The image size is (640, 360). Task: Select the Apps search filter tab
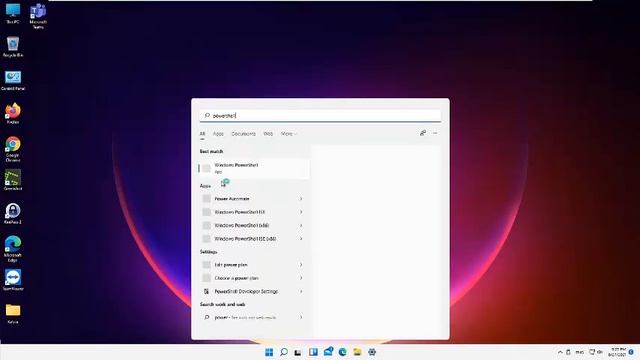[218, 134]
